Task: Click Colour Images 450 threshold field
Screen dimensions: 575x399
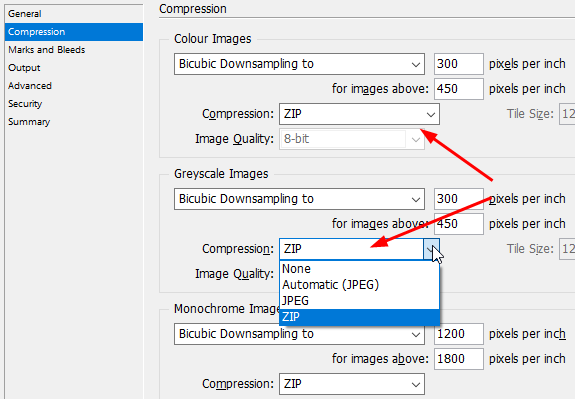Action: [459, 89]
